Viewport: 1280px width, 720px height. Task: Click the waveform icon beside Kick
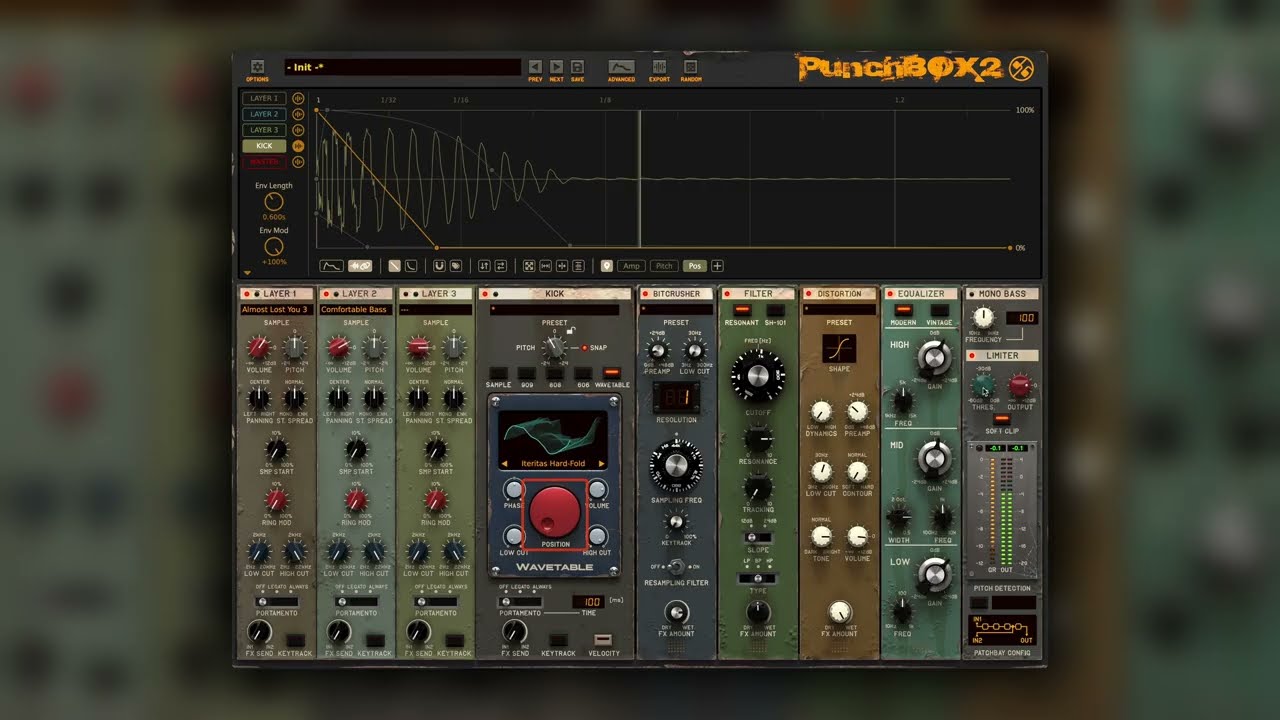[x=298, y=146]
